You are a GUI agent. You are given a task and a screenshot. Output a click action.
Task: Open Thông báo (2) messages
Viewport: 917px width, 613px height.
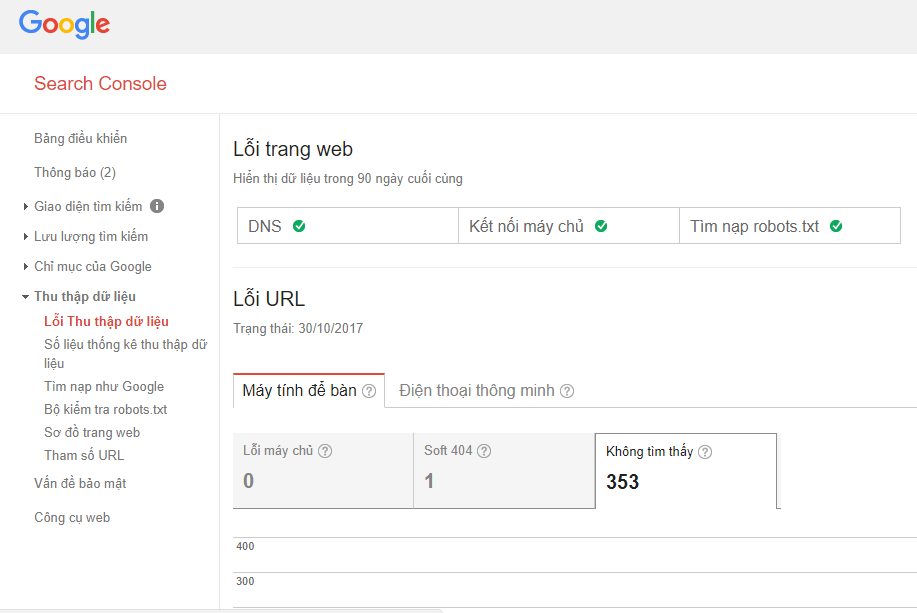point(75,173)
